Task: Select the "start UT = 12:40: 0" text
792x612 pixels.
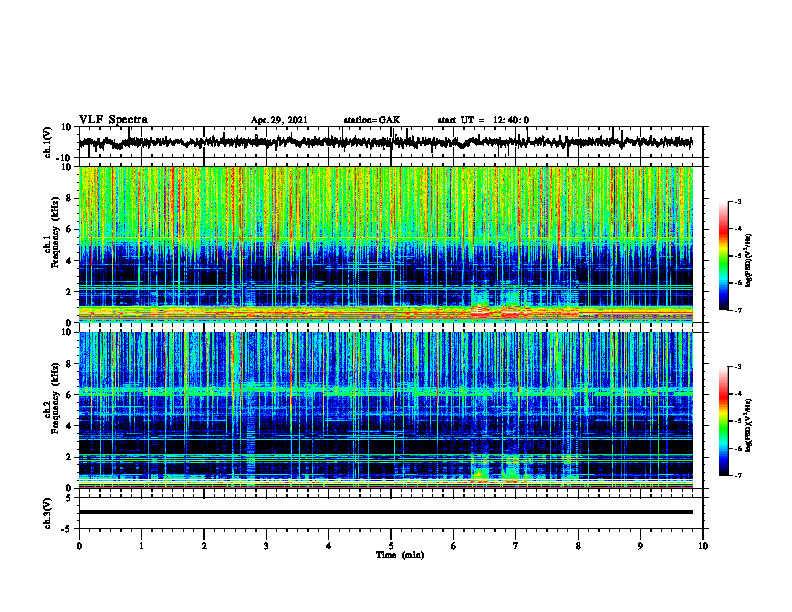Action: click(483, 120)
